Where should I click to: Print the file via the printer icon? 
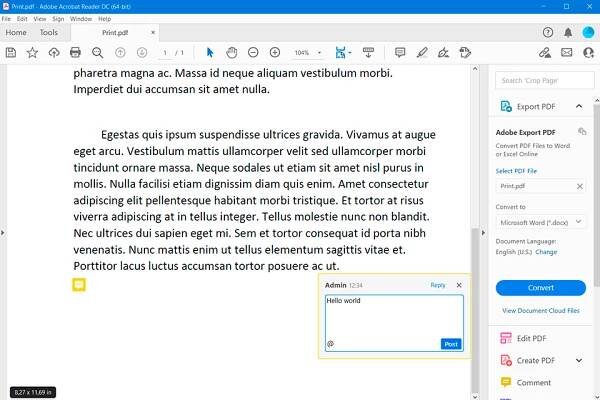[x=75, y=52]
